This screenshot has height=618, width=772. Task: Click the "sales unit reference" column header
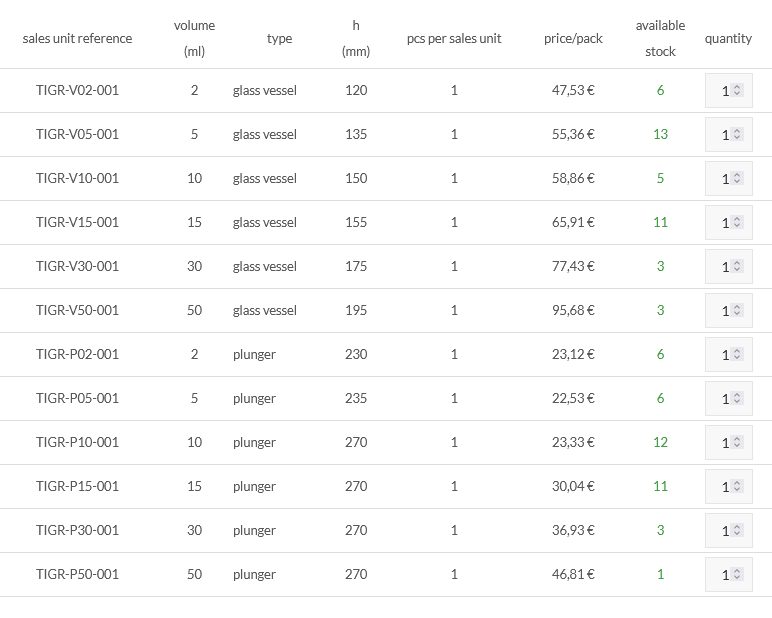[x=77, y=39]
